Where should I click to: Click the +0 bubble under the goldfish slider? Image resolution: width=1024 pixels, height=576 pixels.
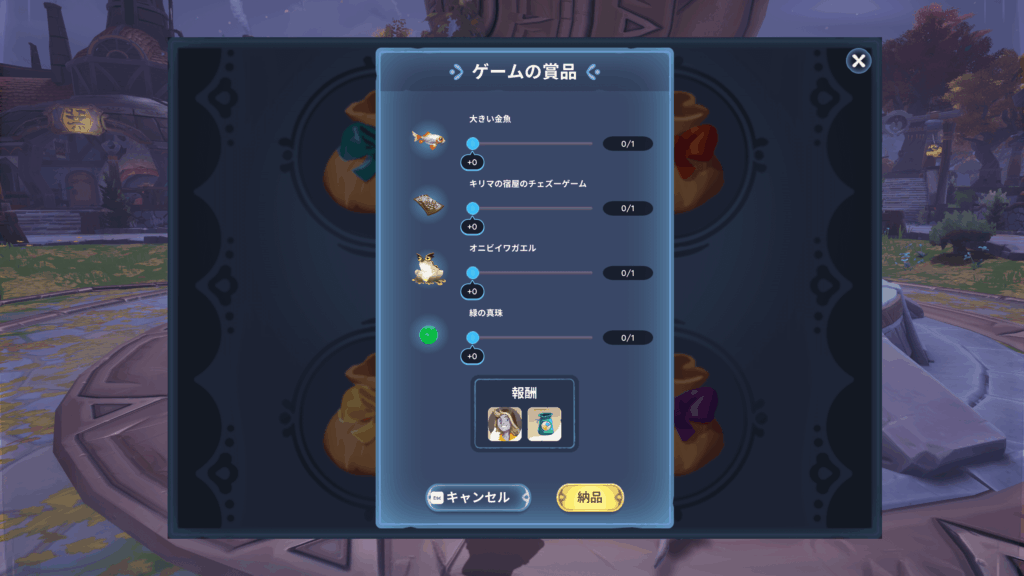tap(472, 162)
